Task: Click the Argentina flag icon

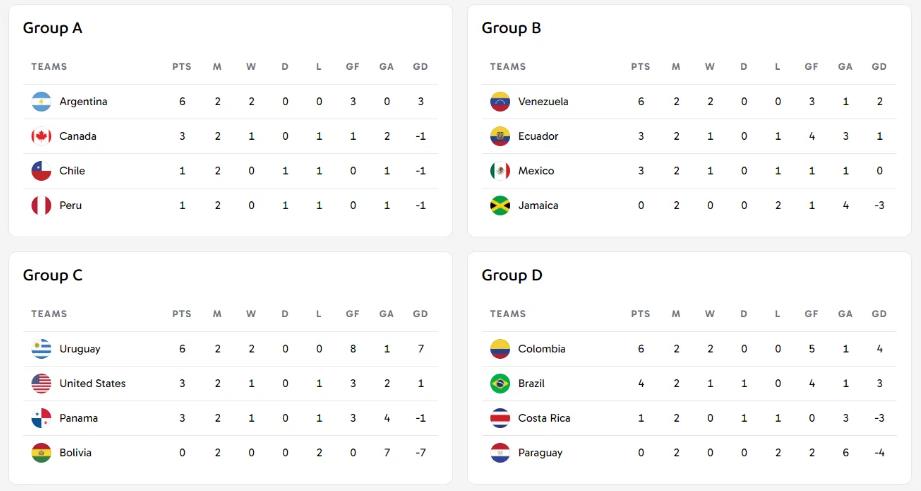Action: click(x=41, y=102)
